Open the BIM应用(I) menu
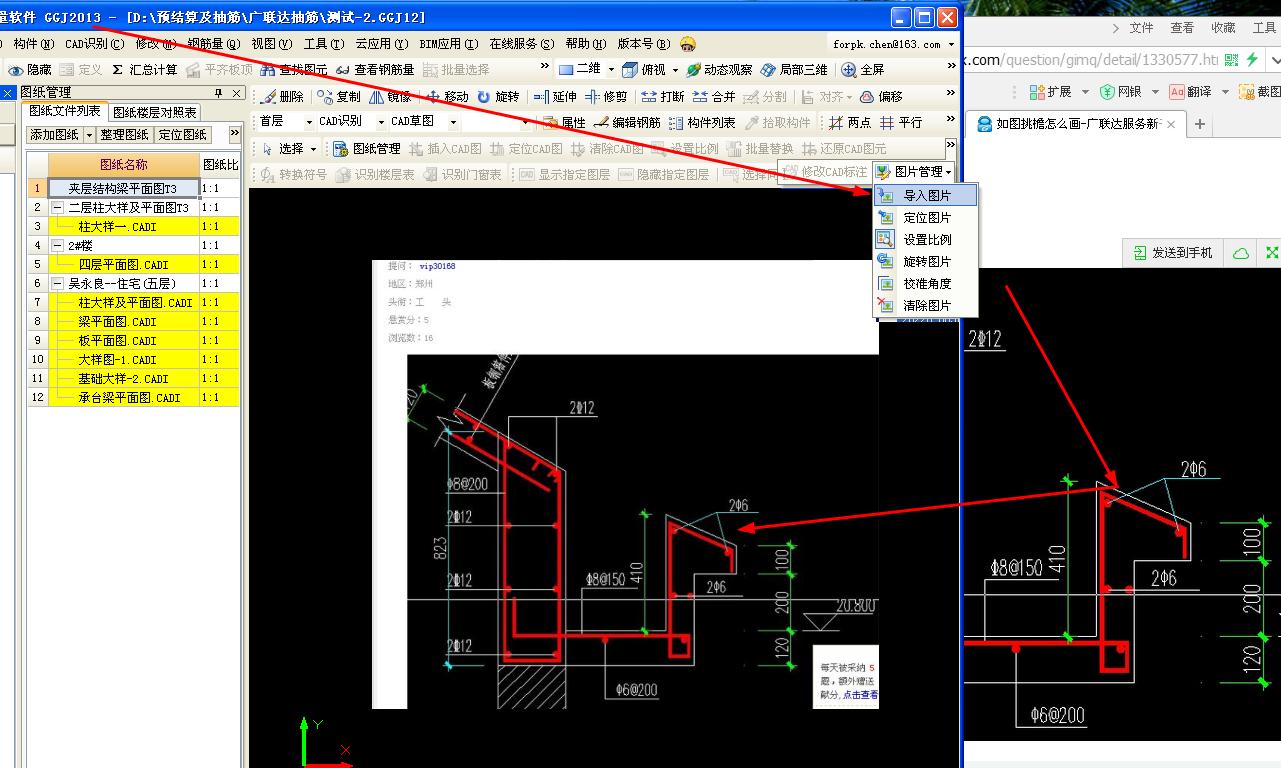Viewport: 1281px width, 768px height. 448,44
